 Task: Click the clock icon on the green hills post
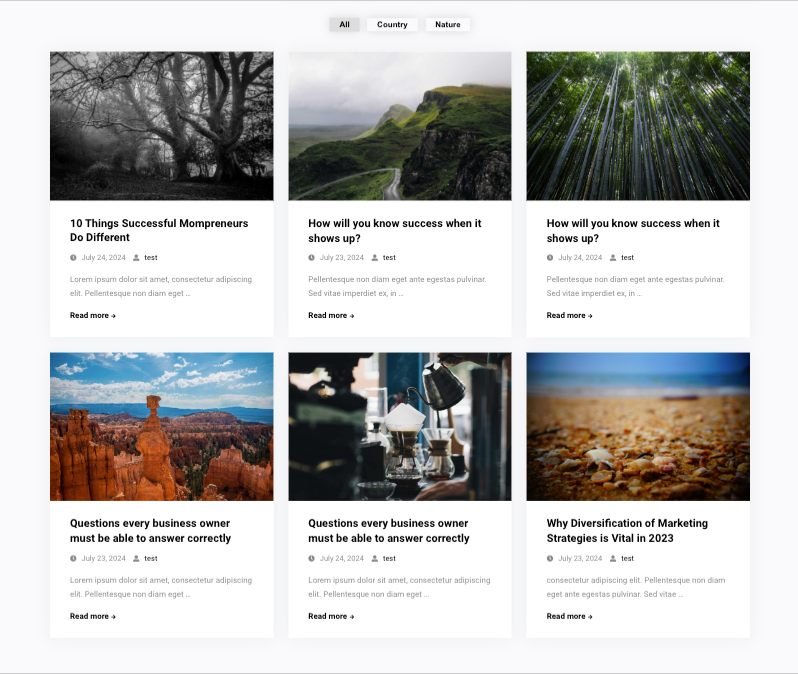point(311,258)
